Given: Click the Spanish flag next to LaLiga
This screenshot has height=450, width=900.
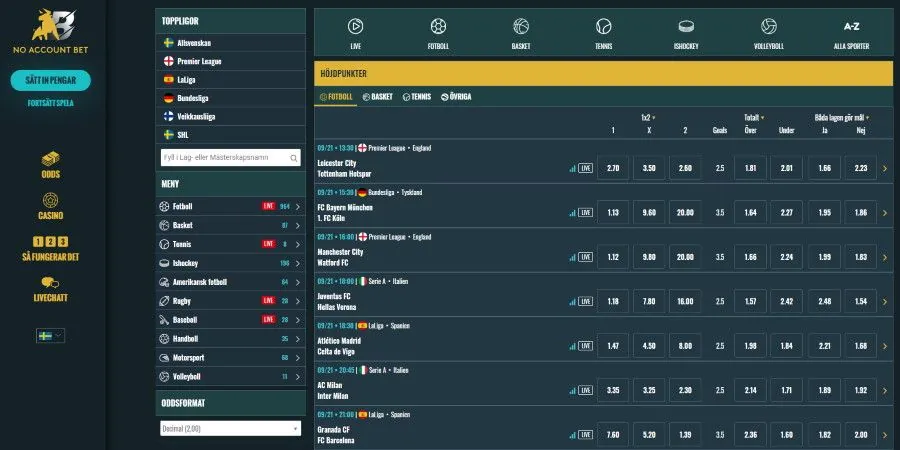Looking at the screenshot, I should [169, 80].
